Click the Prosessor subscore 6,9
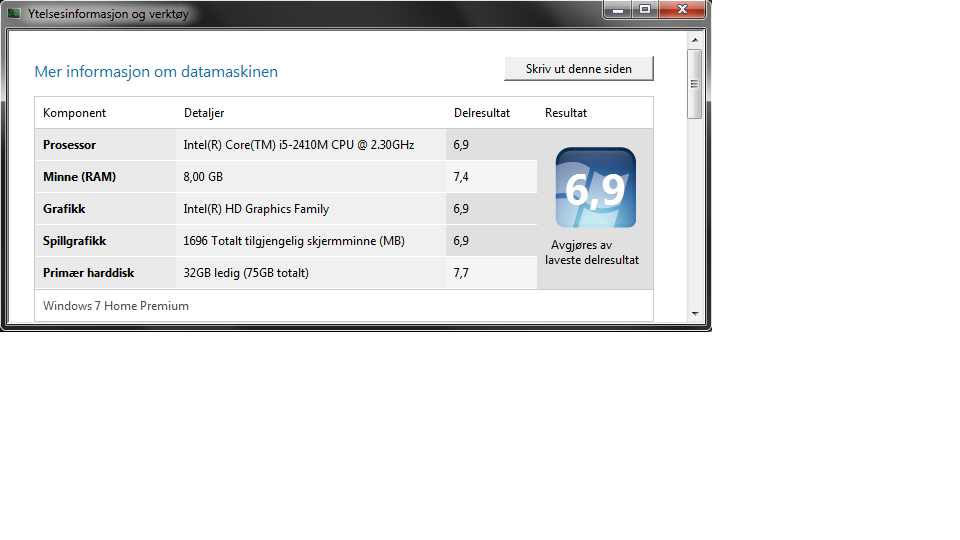This screenshot has width=960, height=540. pos(461,145)
